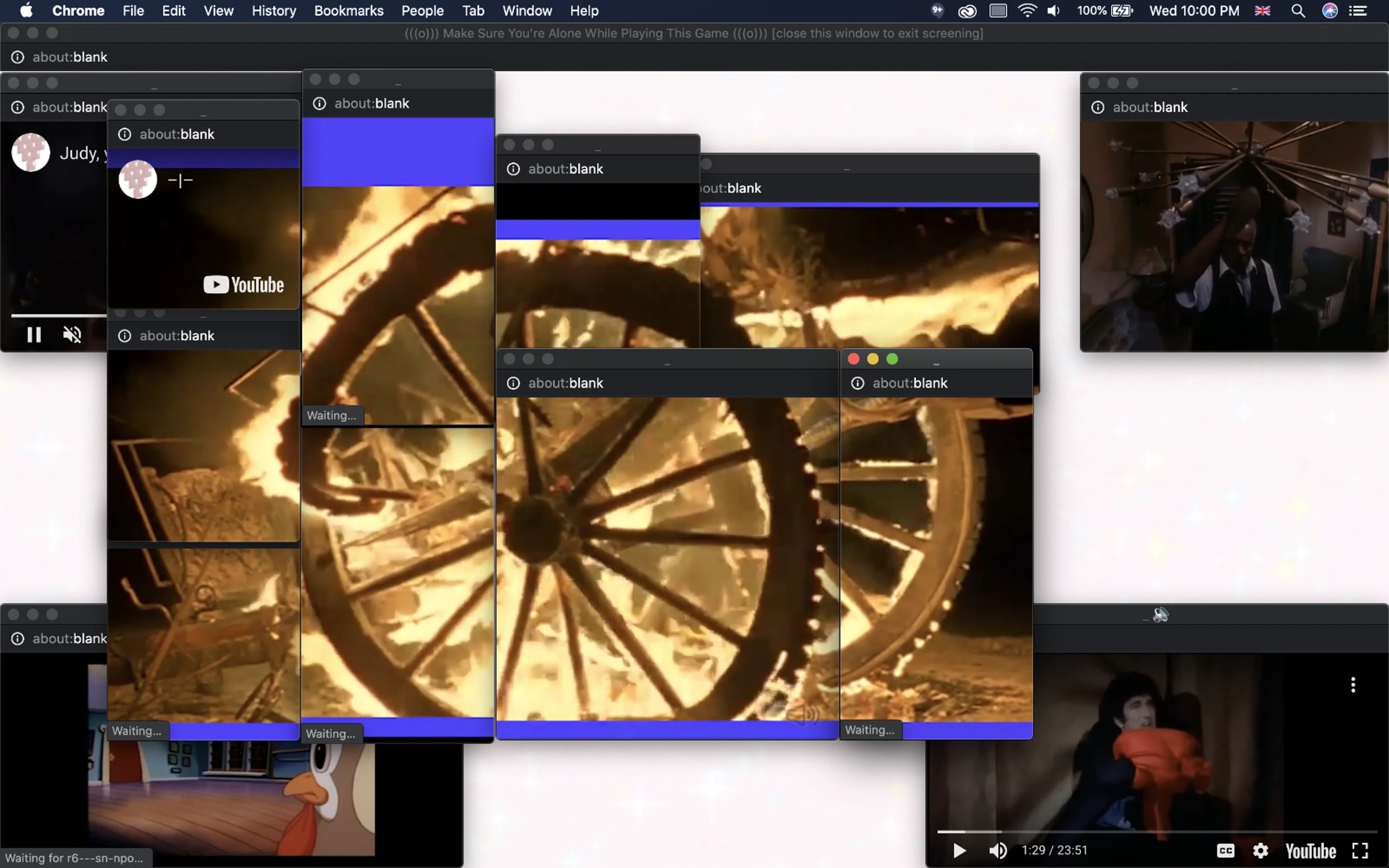Seek on the bottom-right video progress bar

coord(1156,831)
